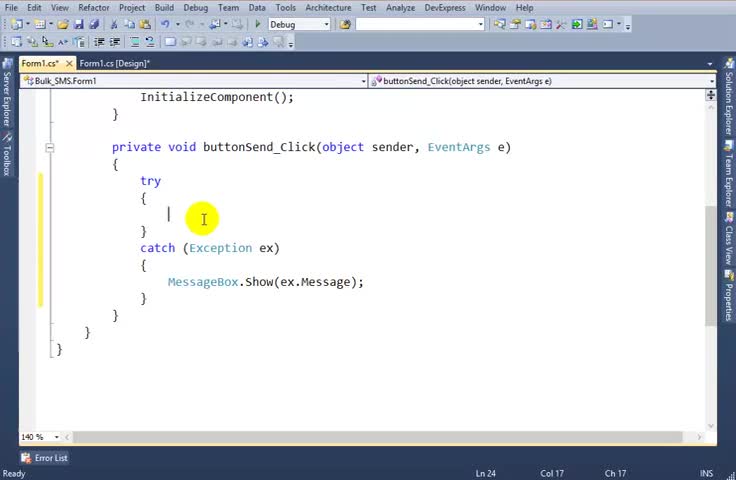Open the Team Explorer side tab
The width and height of the screenshot is (736, 480).
pyautogui.click(x=729, y=174)
